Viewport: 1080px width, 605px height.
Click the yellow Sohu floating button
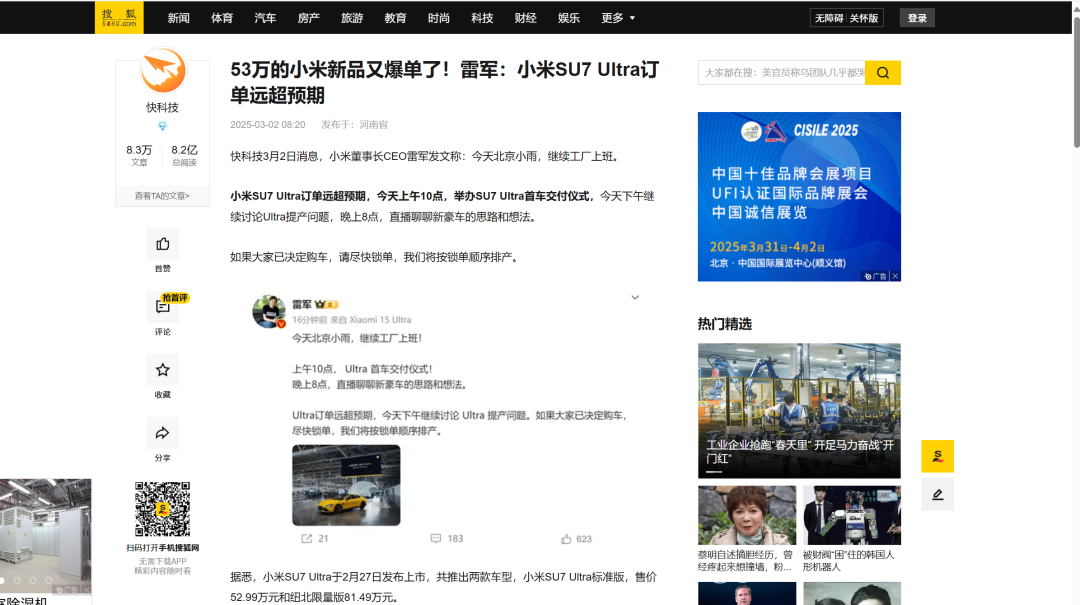click(x=937, y=456)
